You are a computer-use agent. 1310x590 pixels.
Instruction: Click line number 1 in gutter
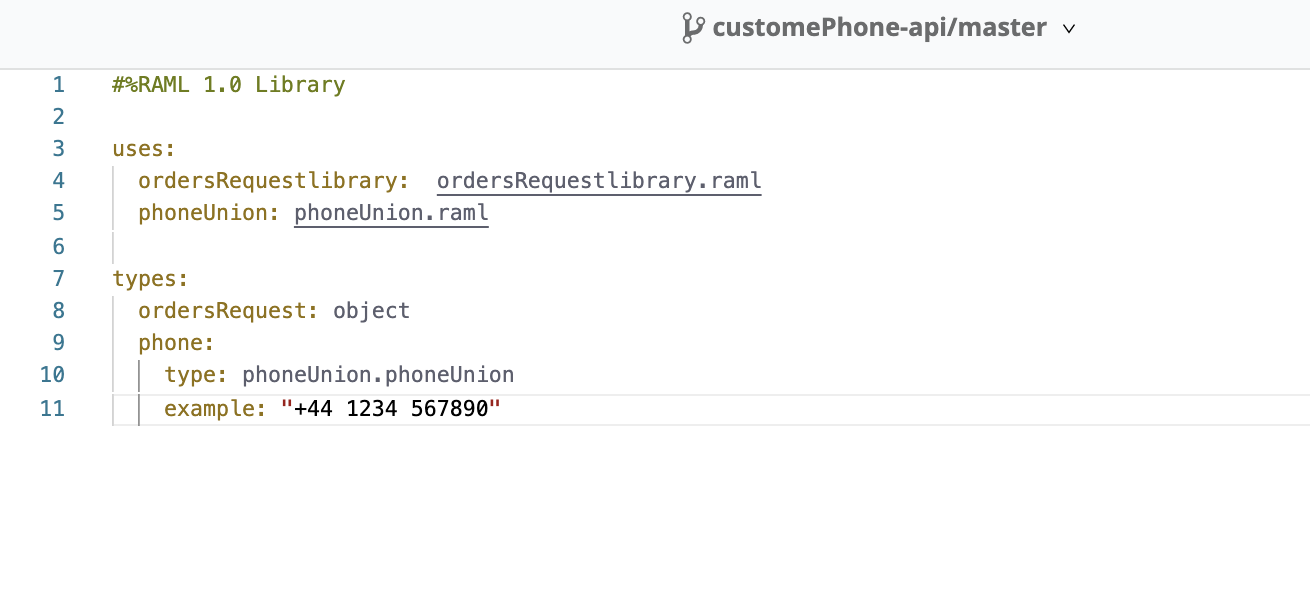58,85
